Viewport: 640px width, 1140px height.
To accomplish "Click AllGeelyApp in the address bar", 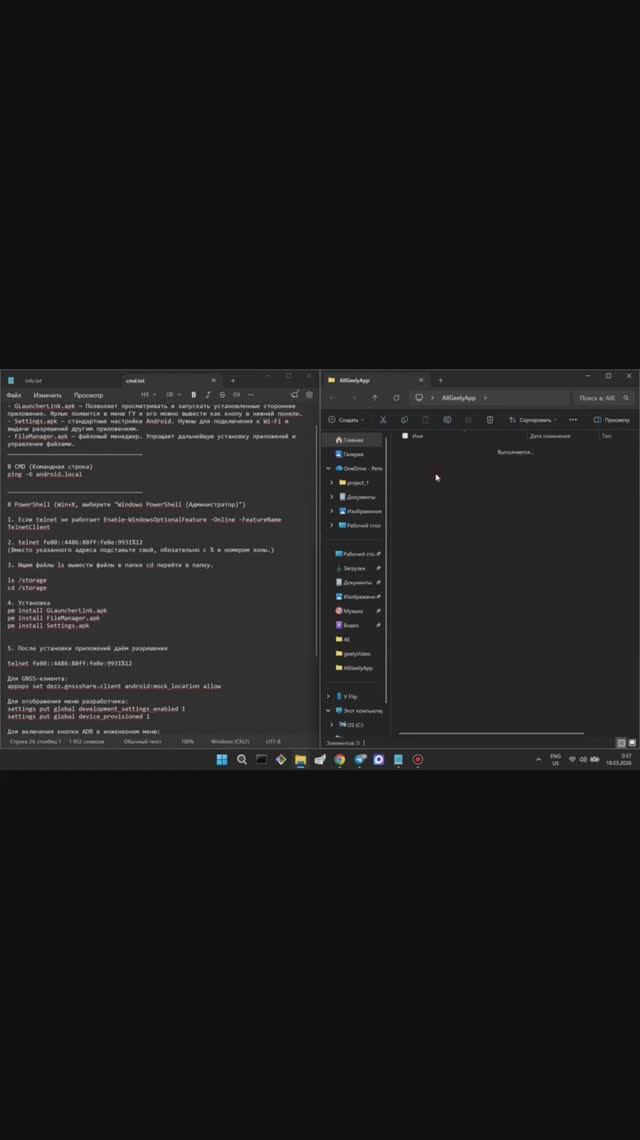I will tap(458, 398).
